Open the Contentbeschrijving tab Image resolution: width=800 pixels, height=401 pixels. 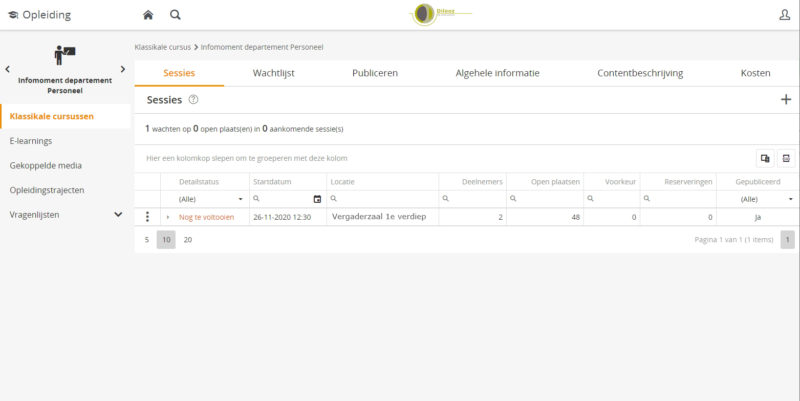pos(640,73)
